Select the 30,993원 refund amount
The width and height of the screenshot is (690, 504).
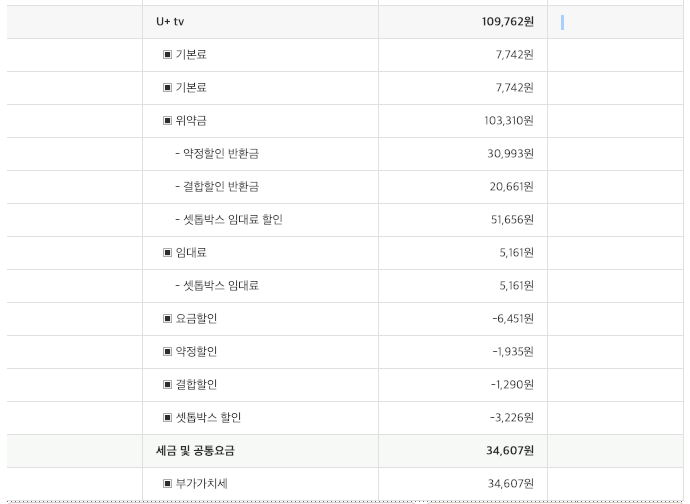[x=511, y=154]
